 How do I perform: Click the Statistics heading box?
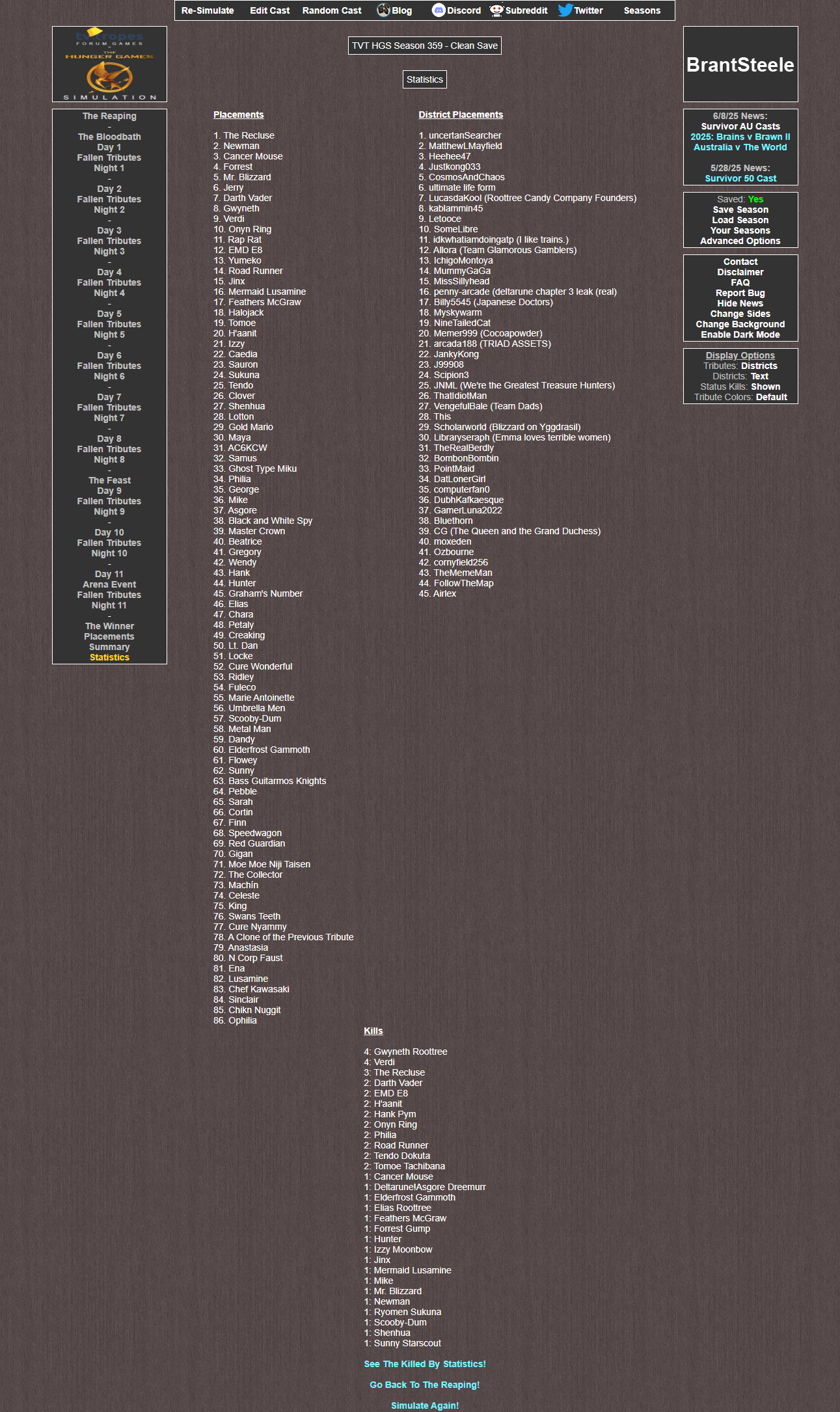(425, 79)
